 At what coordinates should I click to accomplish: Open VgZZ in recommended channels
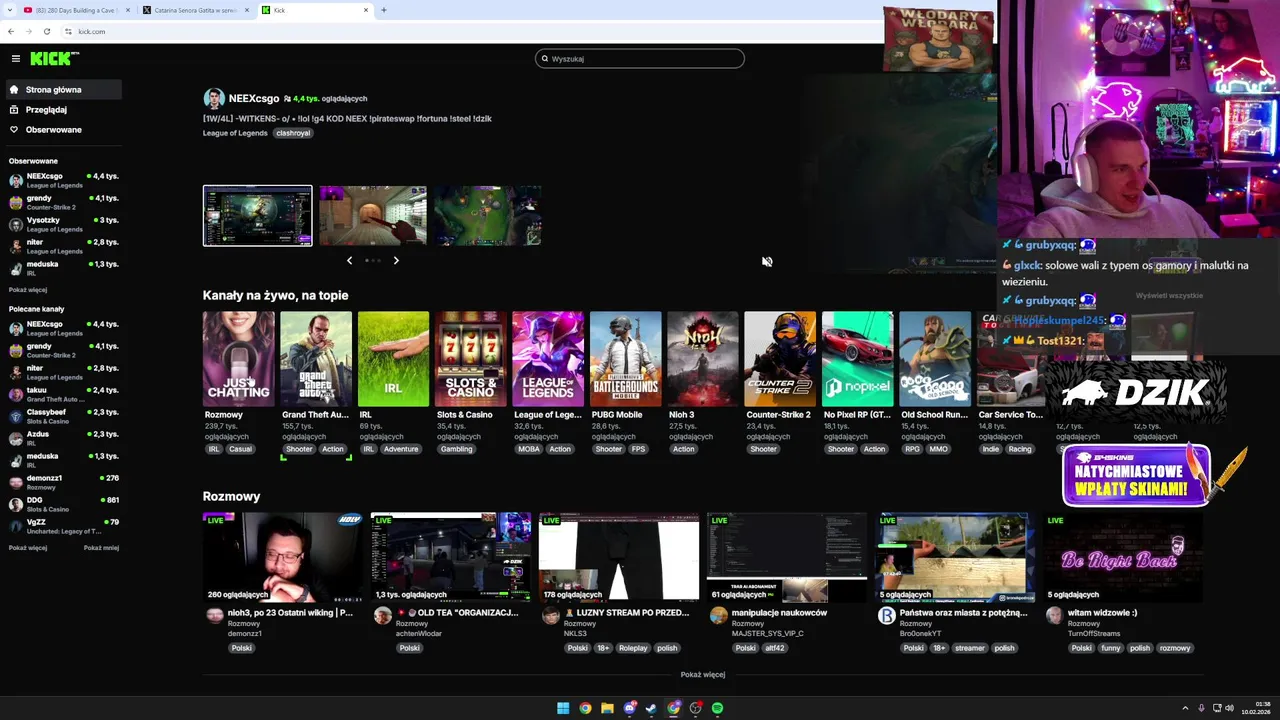[63, 526]
